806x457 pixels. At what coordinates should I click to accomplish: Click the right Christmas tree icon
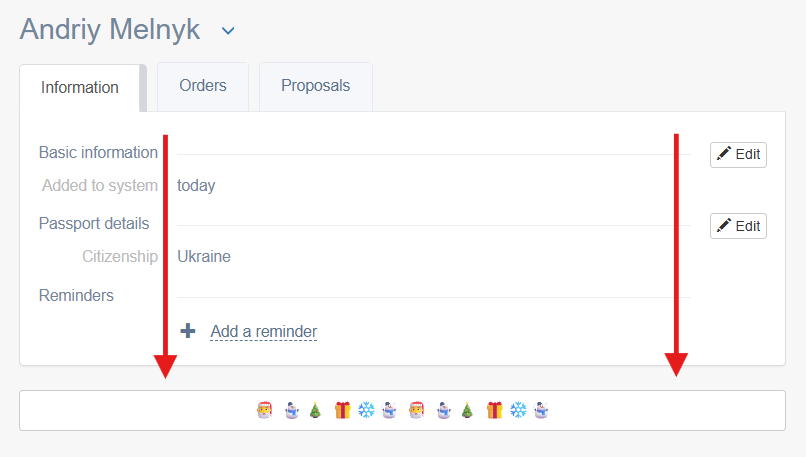(467, 410)
